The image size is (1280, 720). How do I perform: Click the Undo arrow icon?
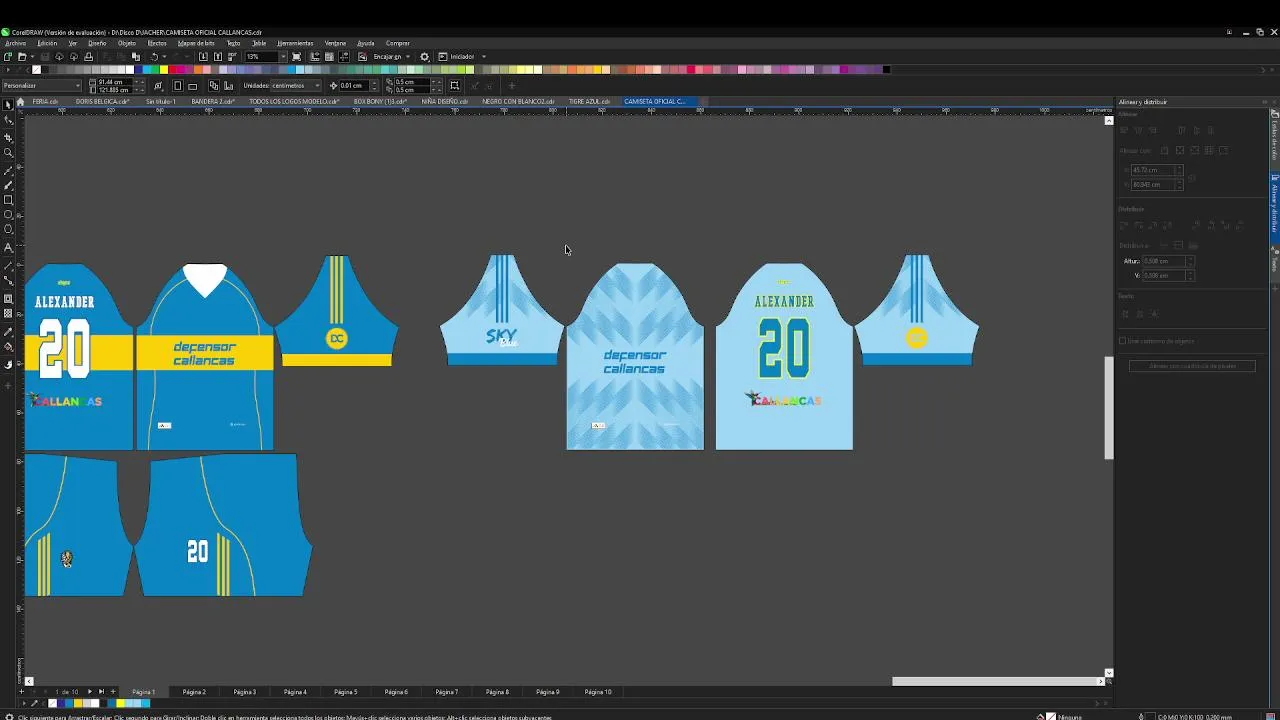[x=154, y=57]
